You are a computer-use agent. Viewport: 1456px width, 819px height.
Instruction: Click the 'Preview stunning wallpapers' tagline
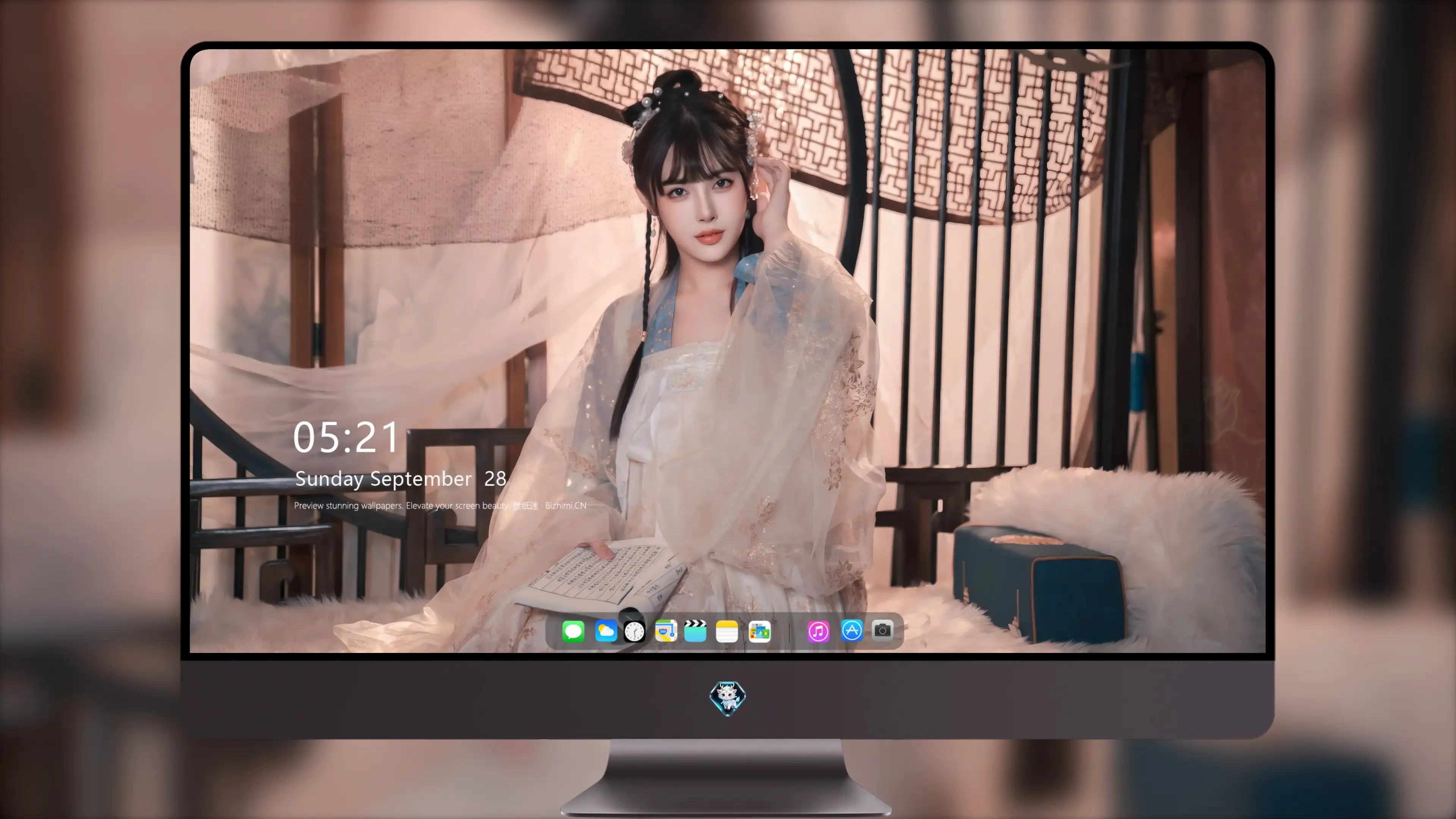point(440,505)
